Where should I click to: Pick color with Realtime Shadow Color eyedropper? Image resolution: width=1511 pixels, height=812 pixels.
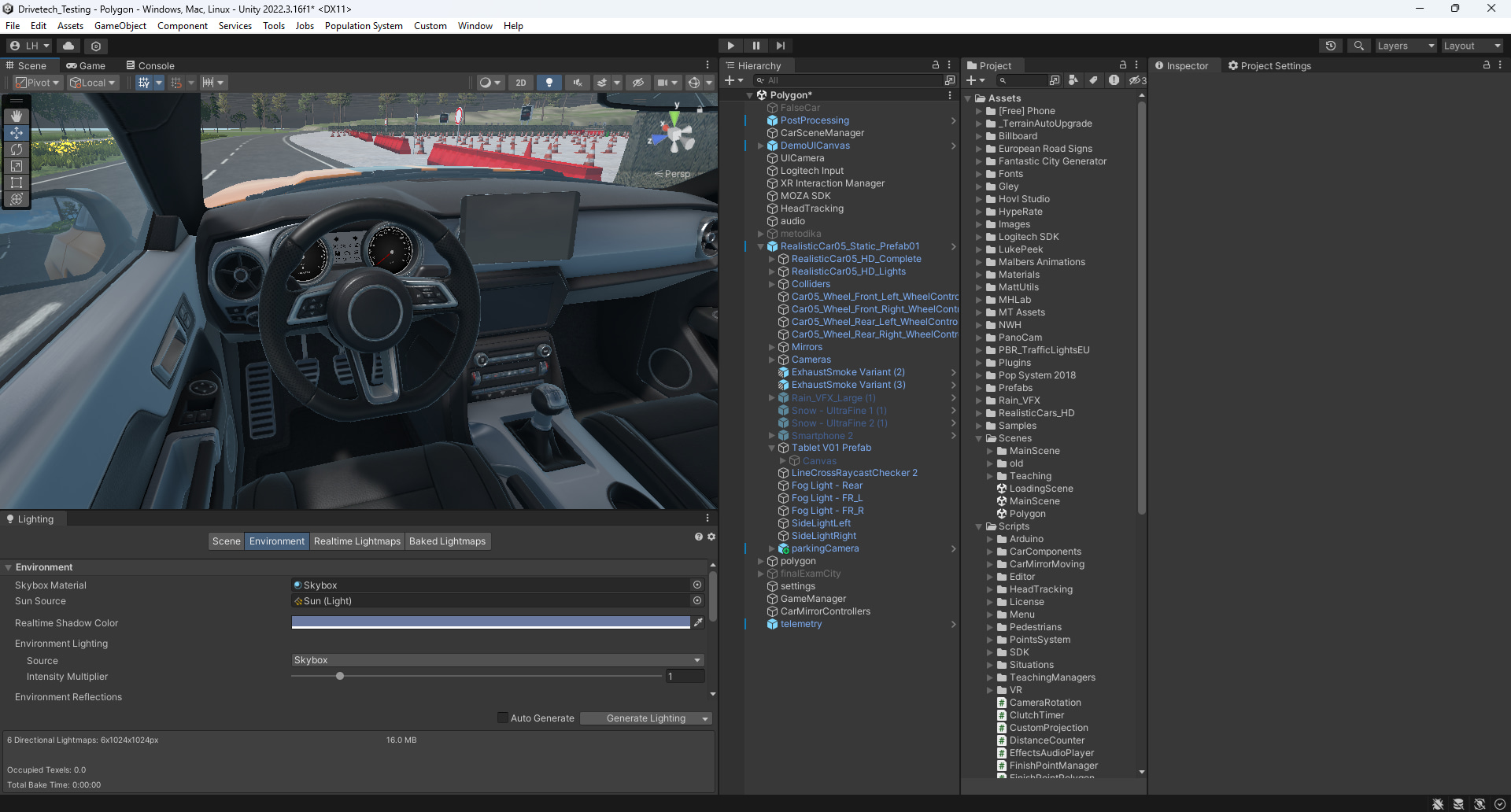click(697, 622)
